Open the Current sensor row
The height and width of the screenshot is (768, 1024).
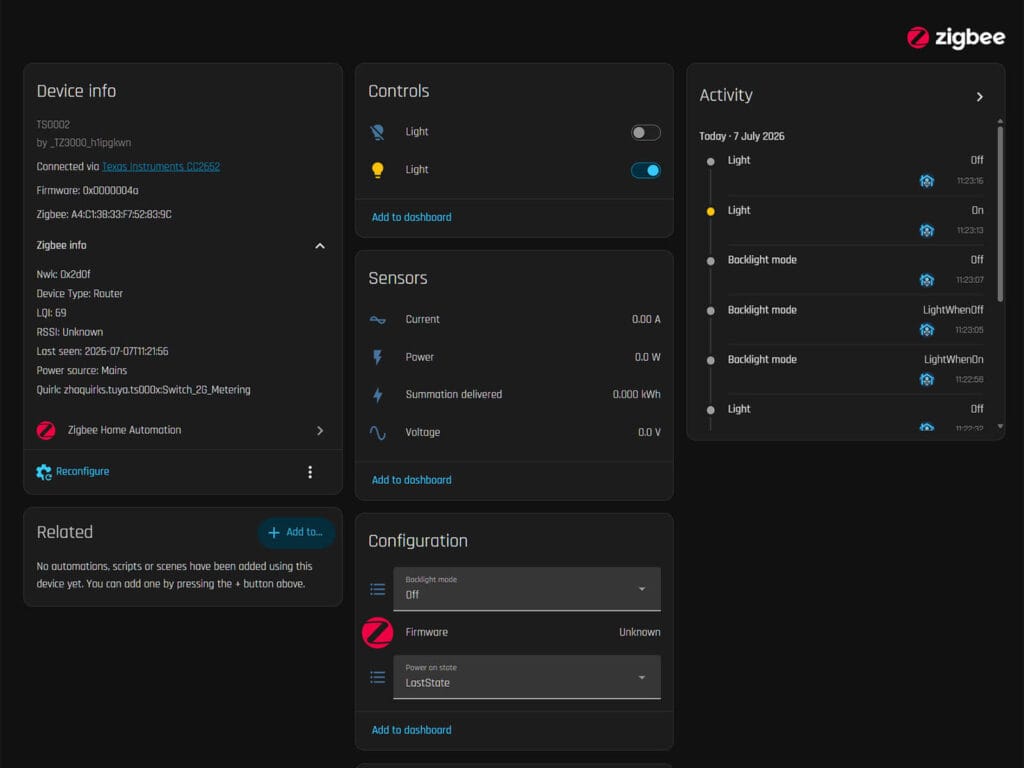(x=515, y=319)
